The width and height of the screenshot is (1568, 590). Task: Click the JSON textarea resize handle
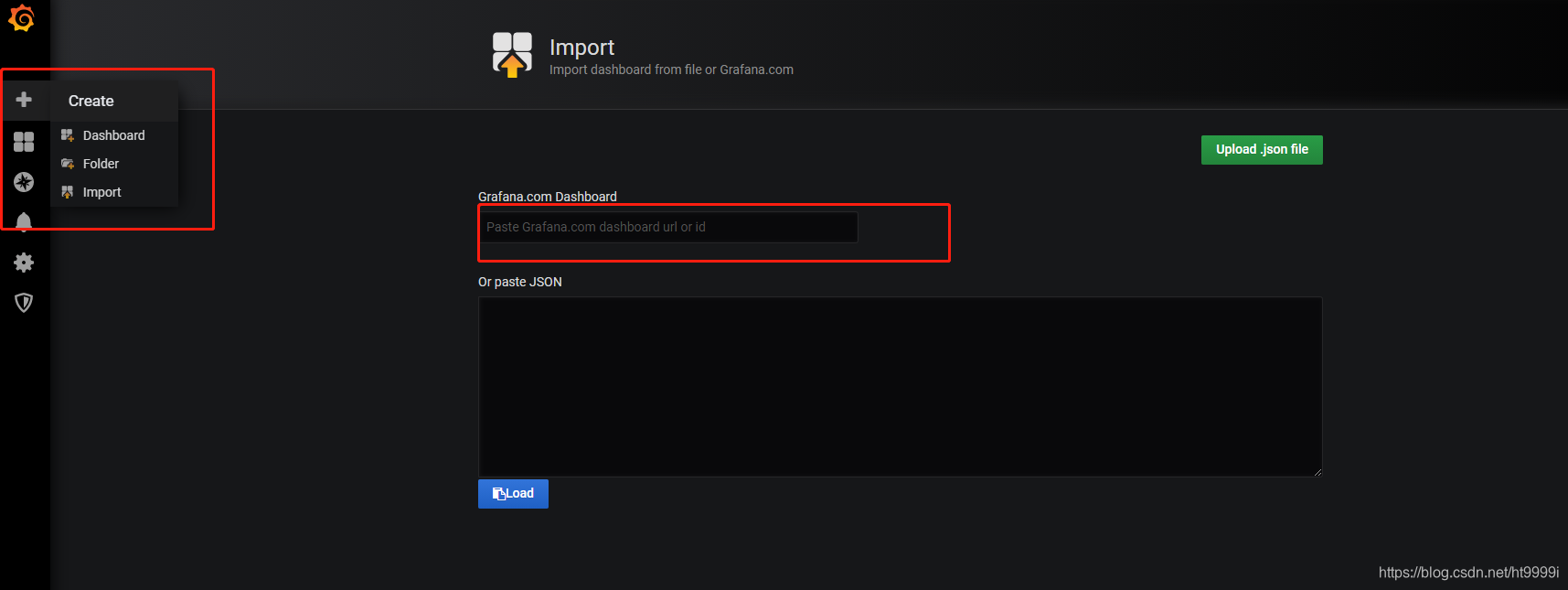click(x=1317, y=472)
